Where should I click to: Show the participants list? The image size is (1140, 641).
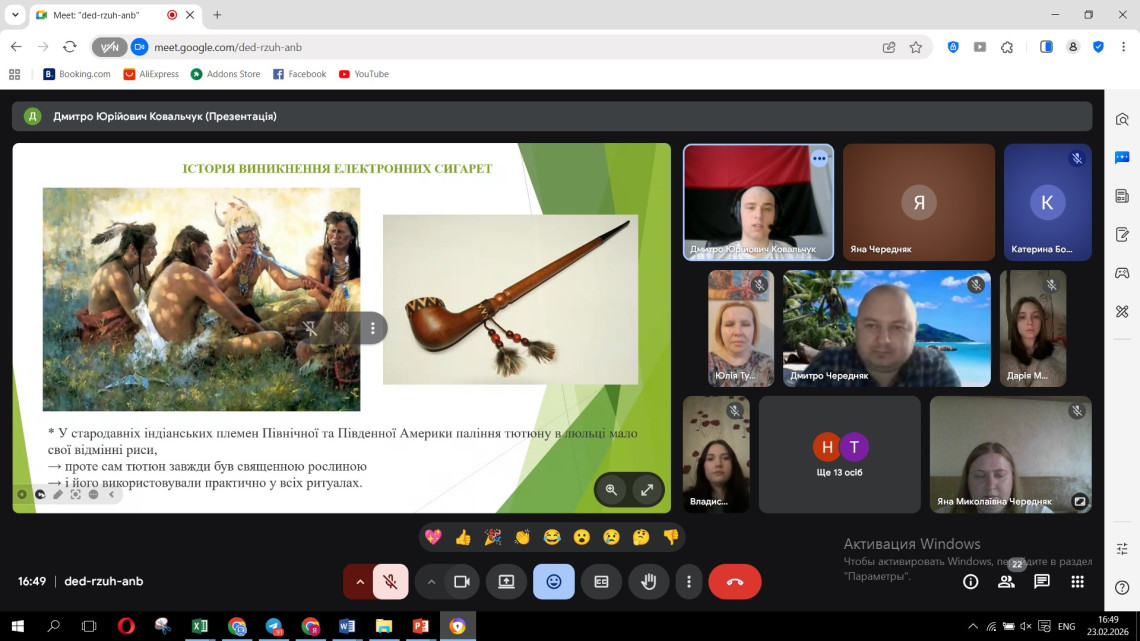tap(1006, 581)
